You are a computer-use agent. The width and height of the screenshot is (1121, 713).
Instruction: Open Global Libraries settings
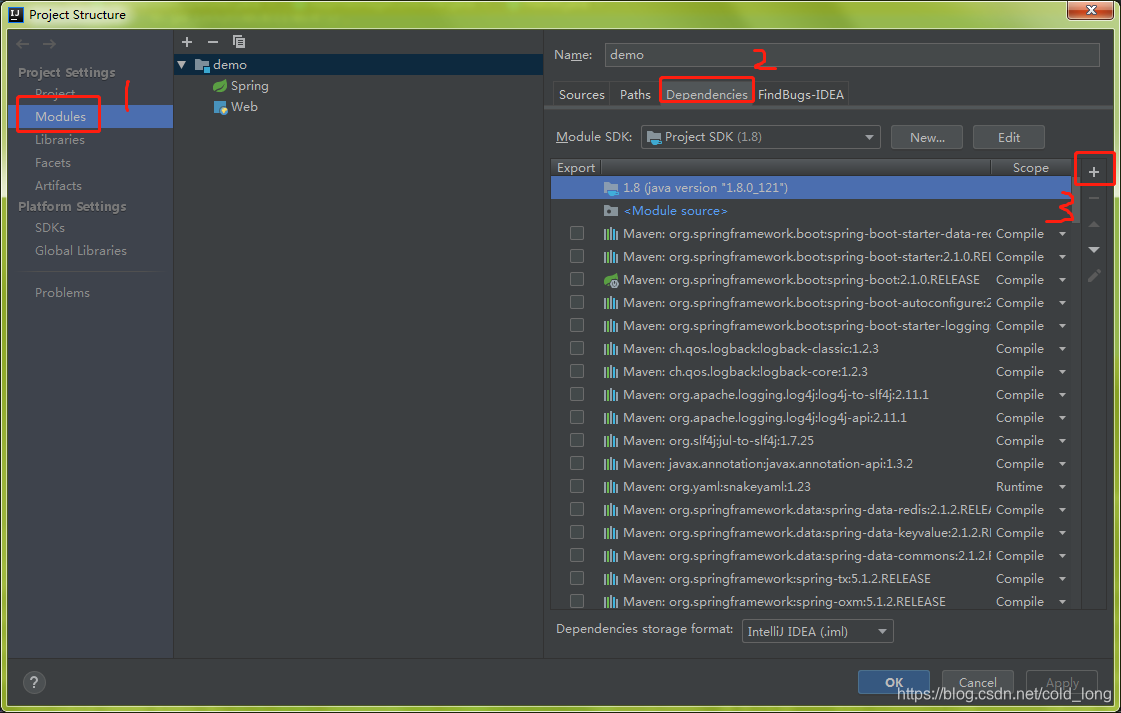pos(81,251)
